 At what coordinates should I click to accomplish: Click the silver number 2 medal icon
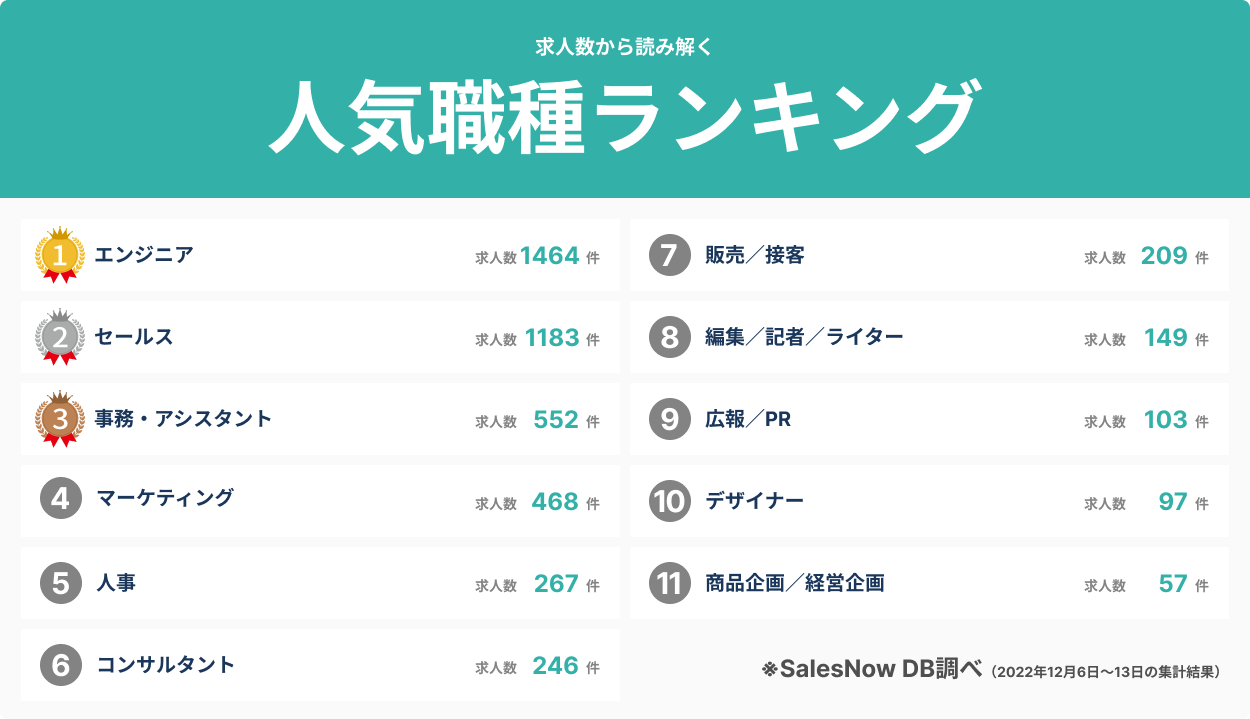click(60, 338)
